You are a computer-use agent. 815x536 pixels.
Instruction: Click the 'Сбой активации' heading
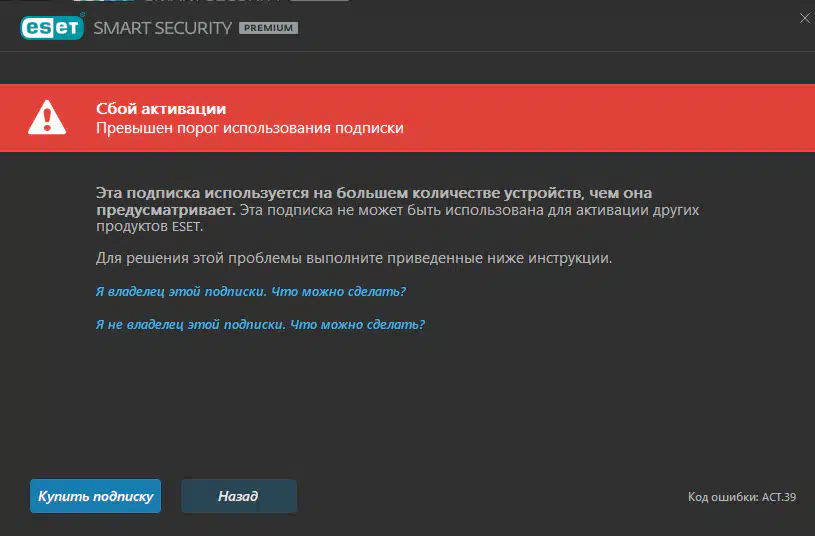[161, 109]
